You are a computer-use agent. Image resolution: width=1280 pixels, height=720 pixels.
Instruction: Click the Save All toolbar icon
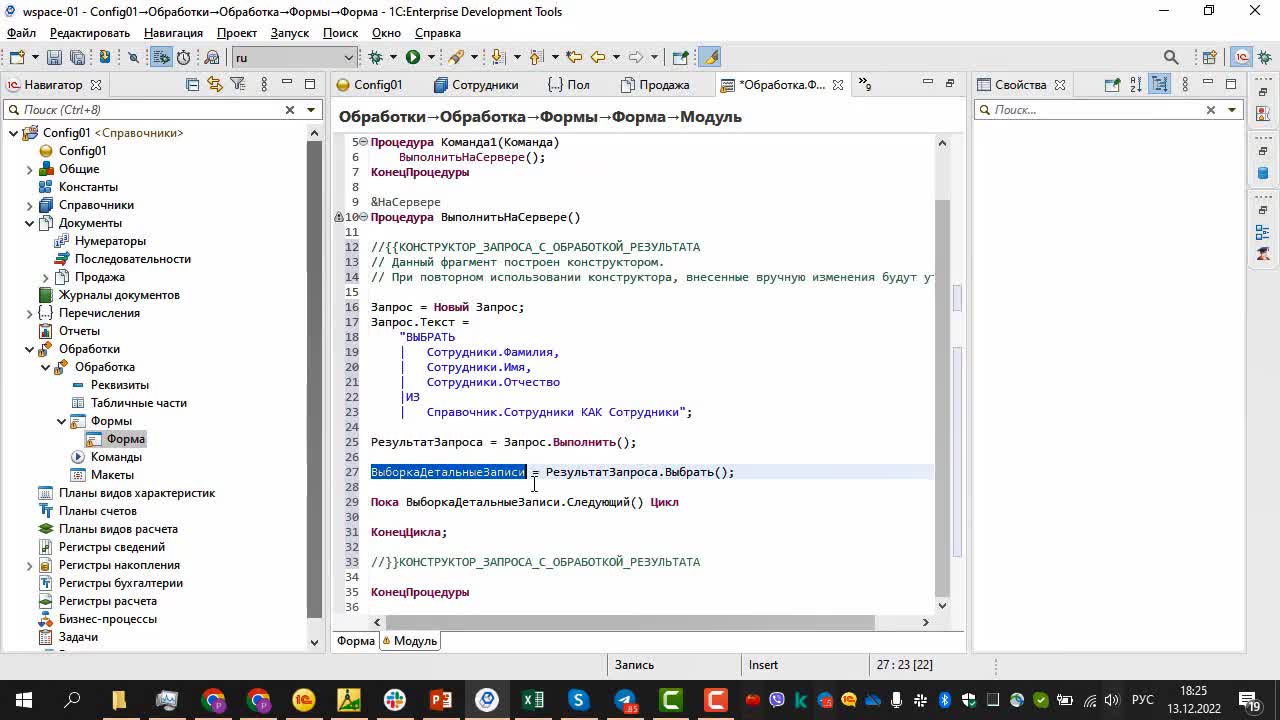click(76, 58)
